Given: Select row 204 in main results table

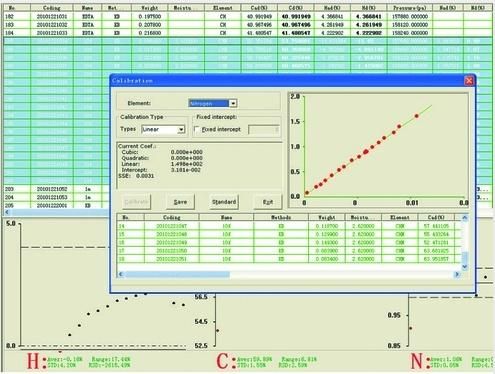Looking at the screenshot, I should (x=57, y=197).
